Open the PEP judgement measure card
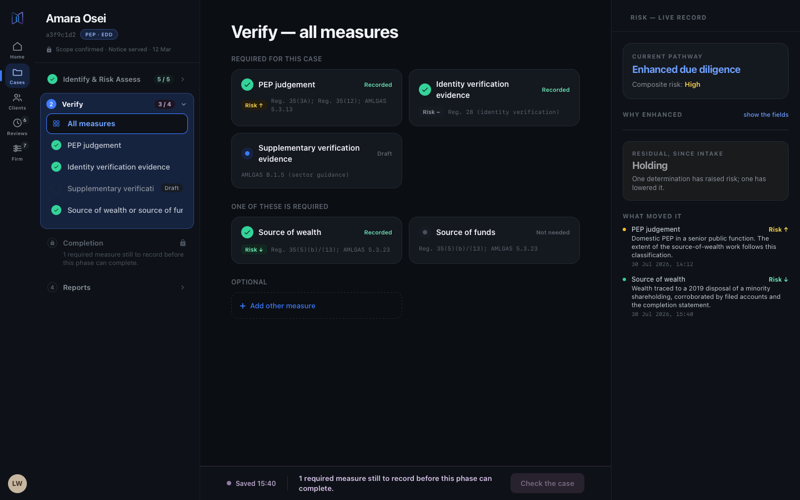800x500 pixels. [316, 97]
